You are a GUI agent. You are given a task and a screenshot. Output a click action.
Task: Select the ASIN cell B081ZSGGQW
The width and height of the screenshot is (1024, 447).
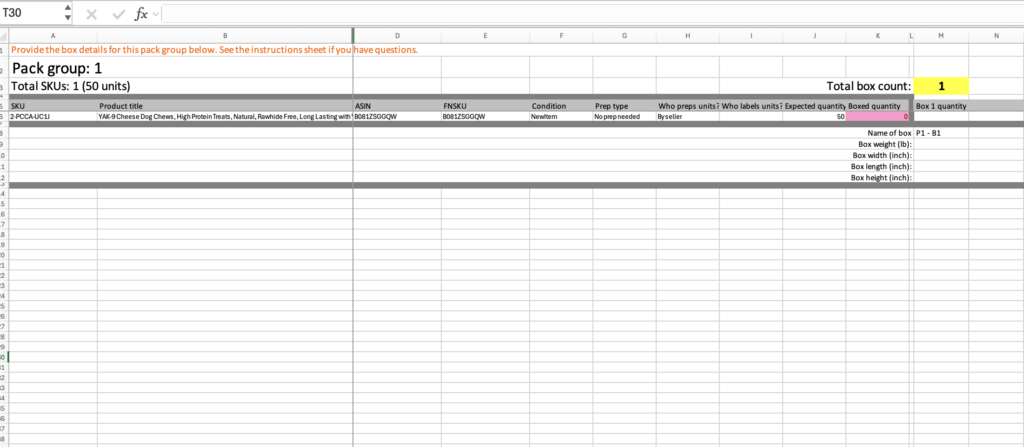click(x=397, y=117)
